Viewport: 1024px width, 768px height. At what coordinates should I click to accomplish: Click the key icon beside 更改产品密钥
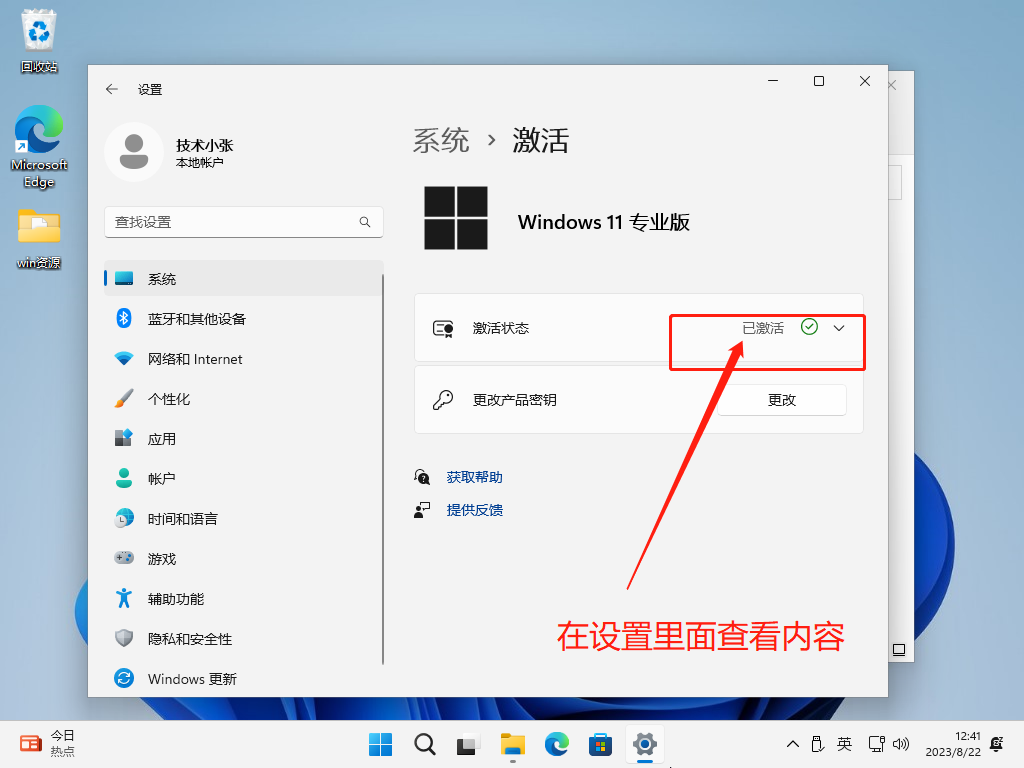443,400
